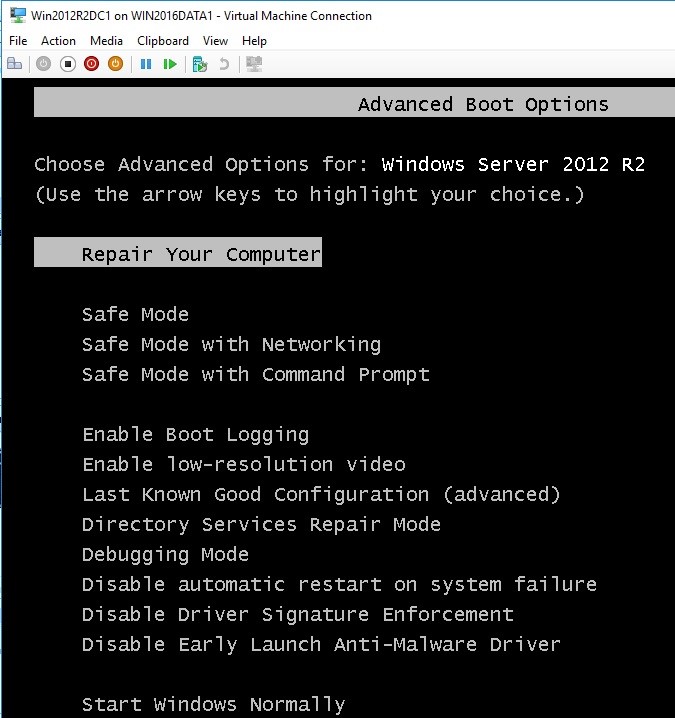The image size is (675, 718).
Task: Open the View menu
Action: 215,41
